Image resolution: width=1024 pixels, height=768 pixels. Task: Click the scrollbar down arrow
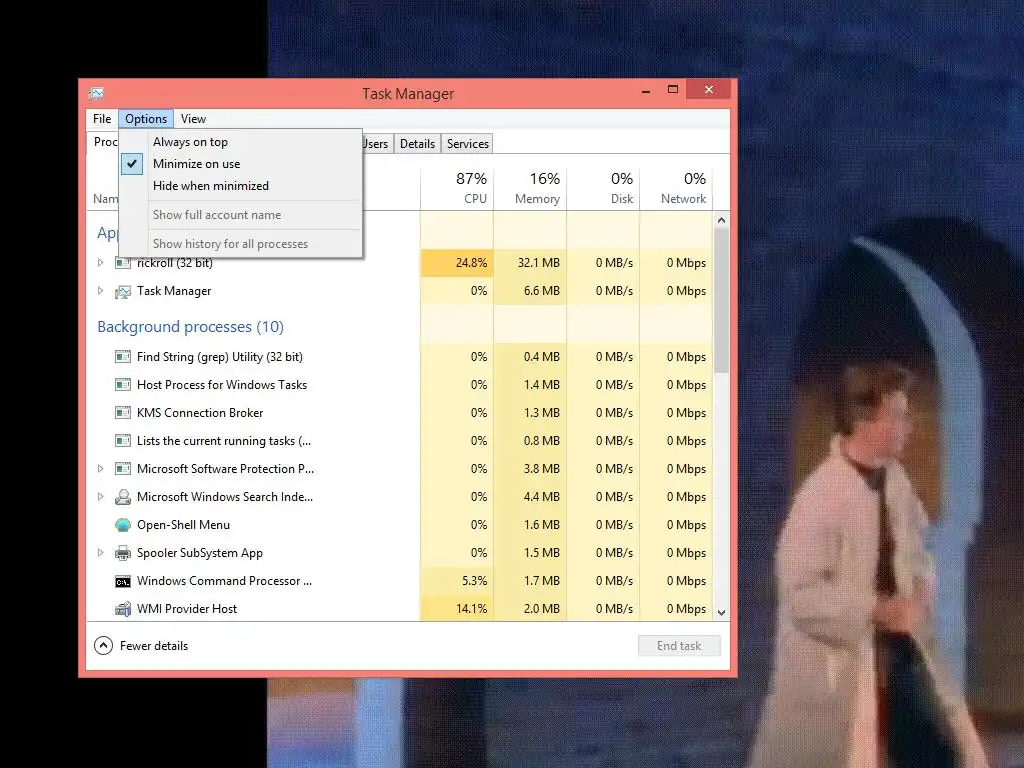point(722,613)
